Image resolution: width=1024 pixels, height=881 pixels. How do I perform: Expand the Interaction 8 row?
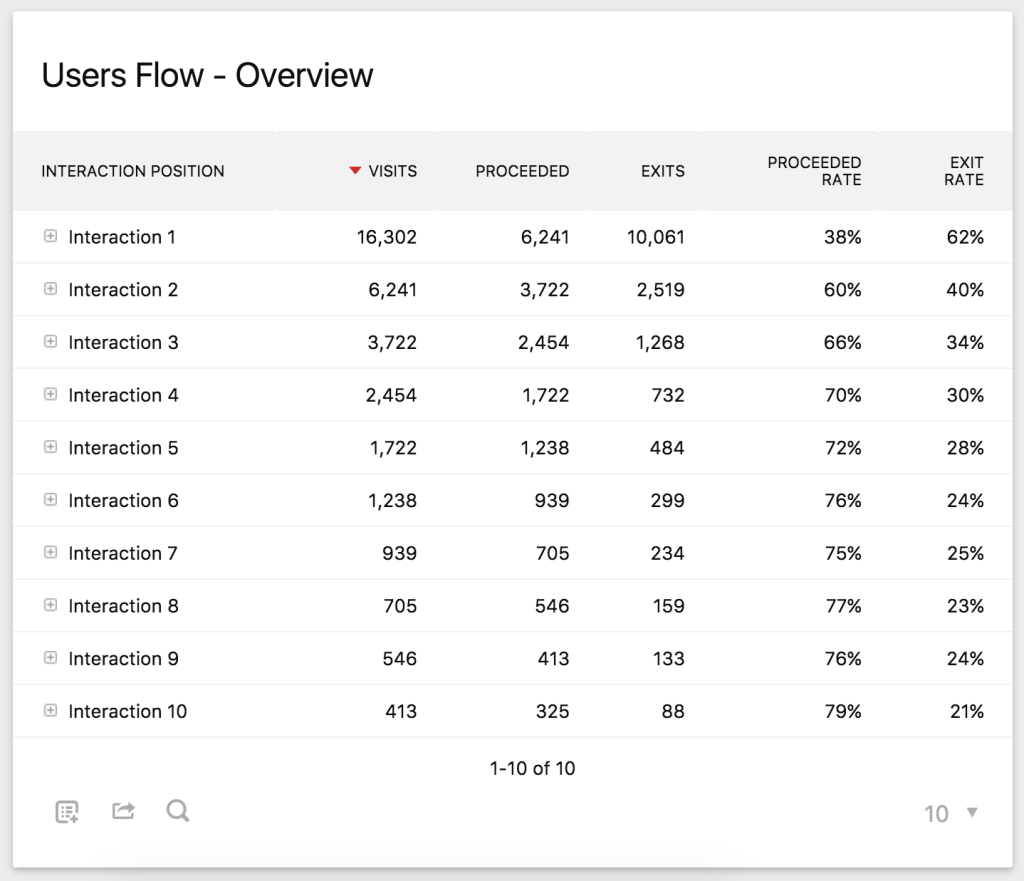(50, 605)
